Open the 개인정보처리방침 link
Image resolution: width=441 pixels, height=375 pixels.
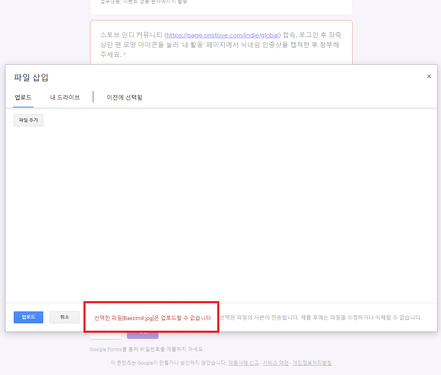[312, 363]
